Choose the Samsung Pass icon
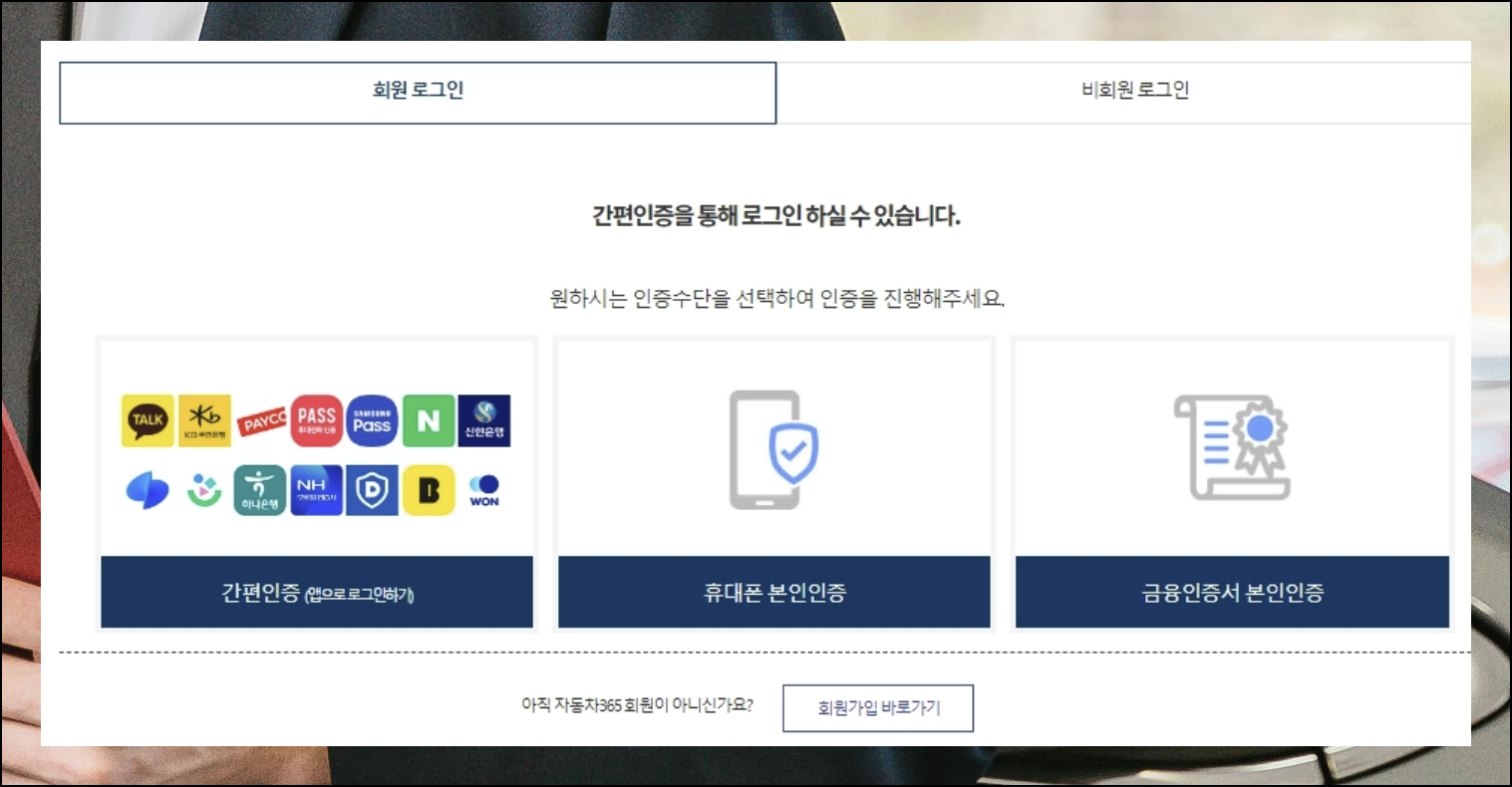Viewport: 1512px width, 787px height. click(x=373, y=420)
